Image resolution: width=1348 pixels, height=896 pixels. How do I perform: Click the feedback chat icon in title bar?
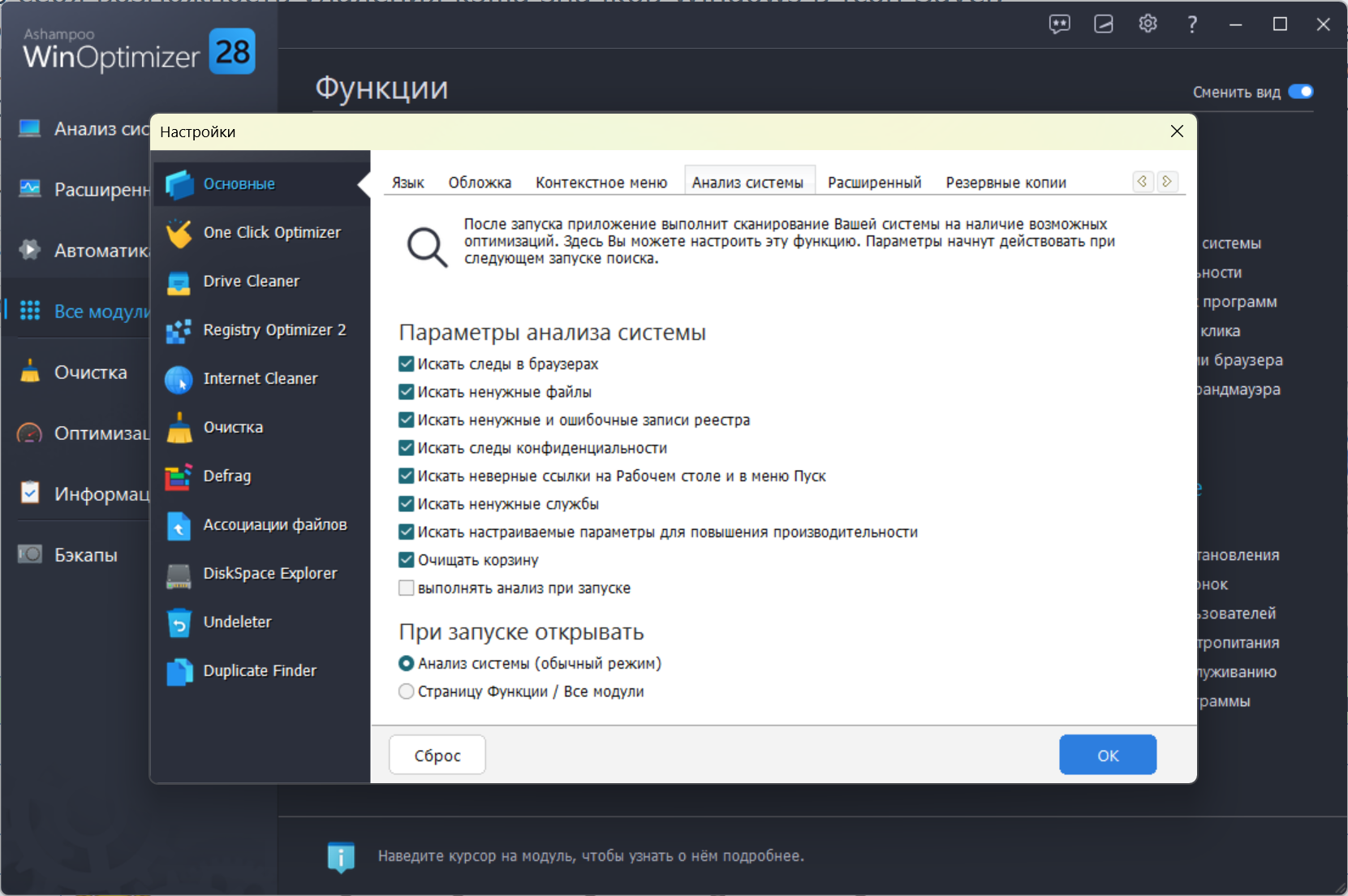point(1060,24)
